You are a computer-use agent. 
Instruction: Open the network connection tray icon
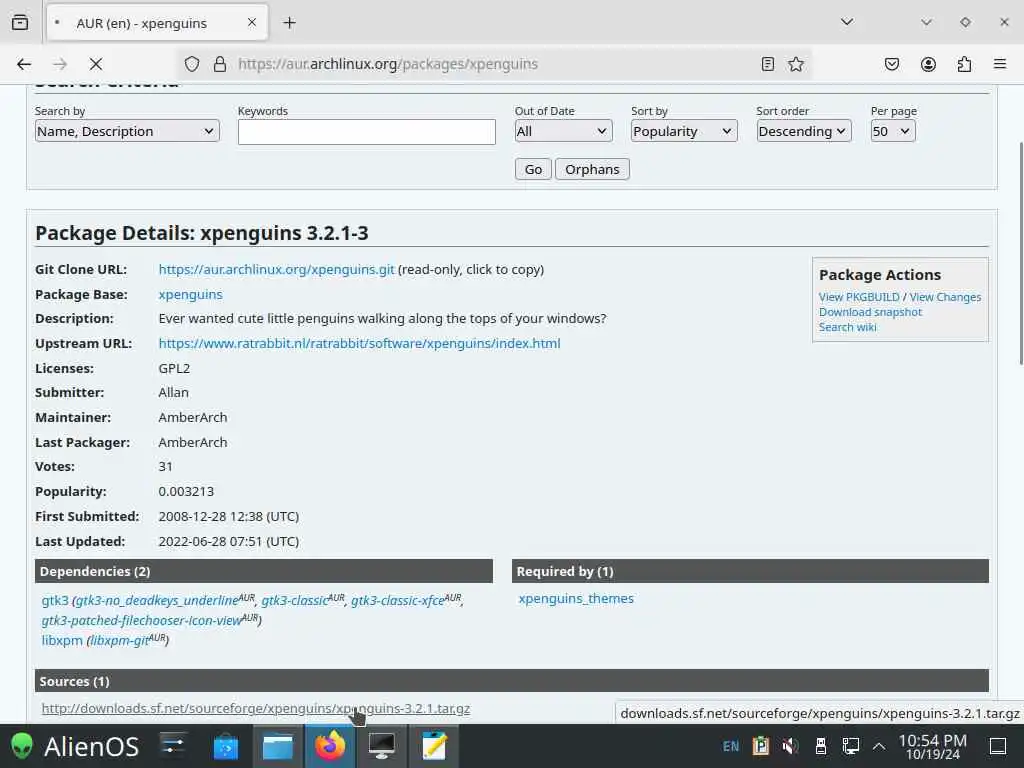(850, 746)
